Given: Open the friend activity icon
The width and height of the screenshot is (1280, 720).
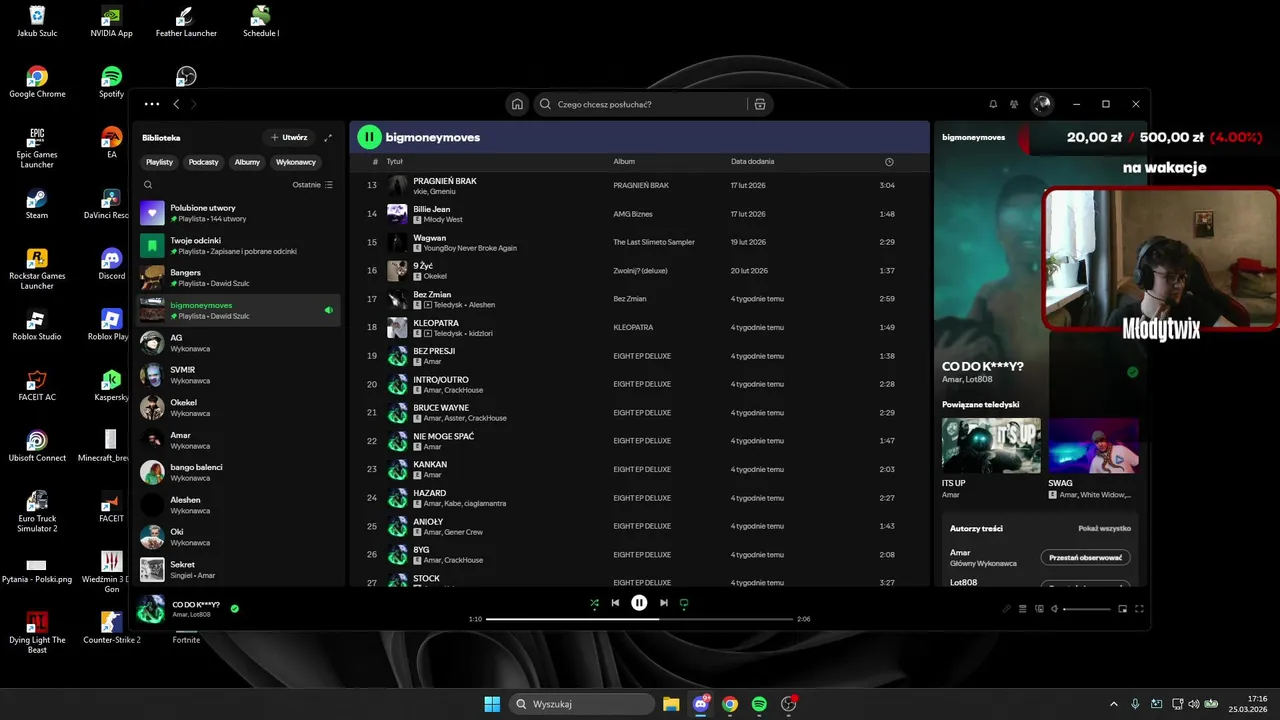Looking at the screenshot, I should coord(1014,104).
